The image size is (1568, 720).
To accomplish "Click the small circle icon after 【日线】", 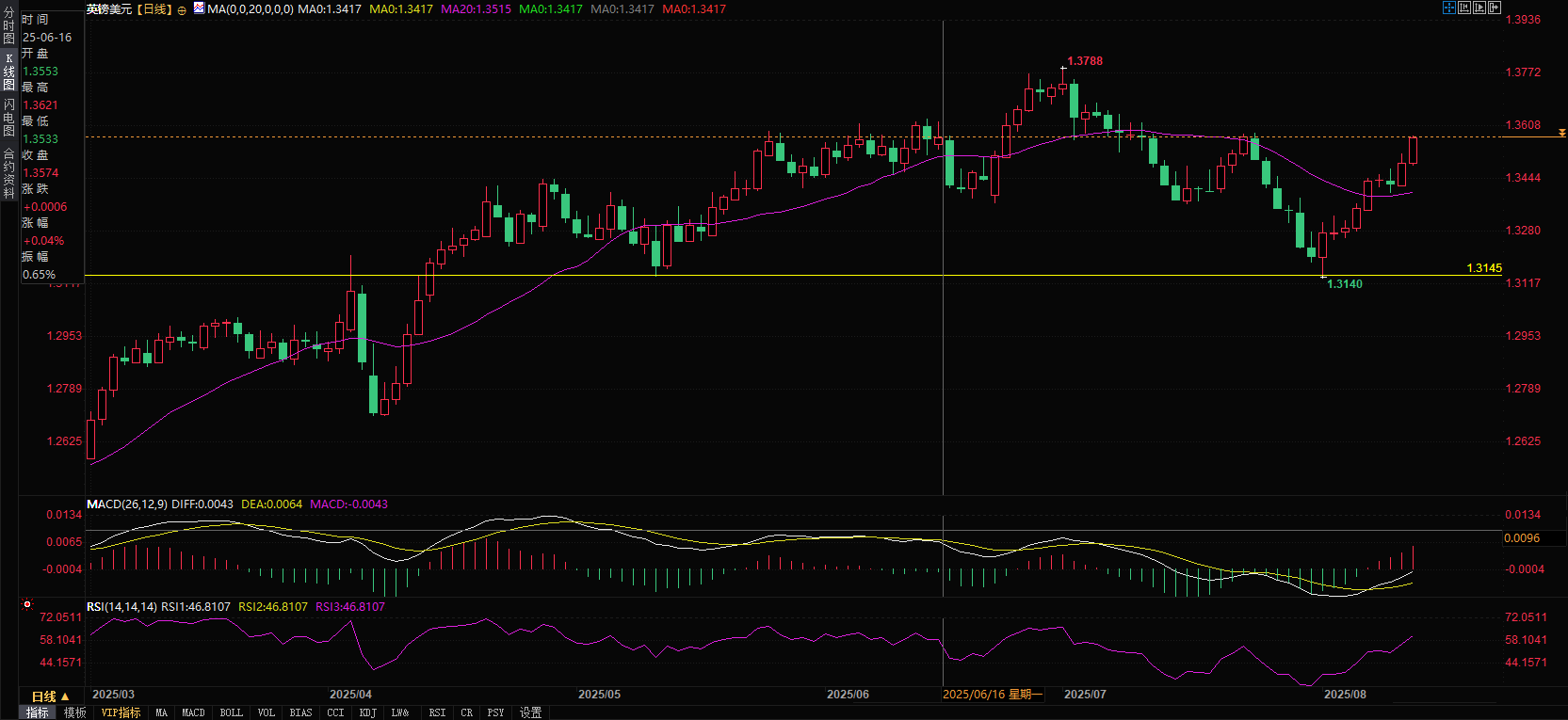I will (x=182, y=9).
